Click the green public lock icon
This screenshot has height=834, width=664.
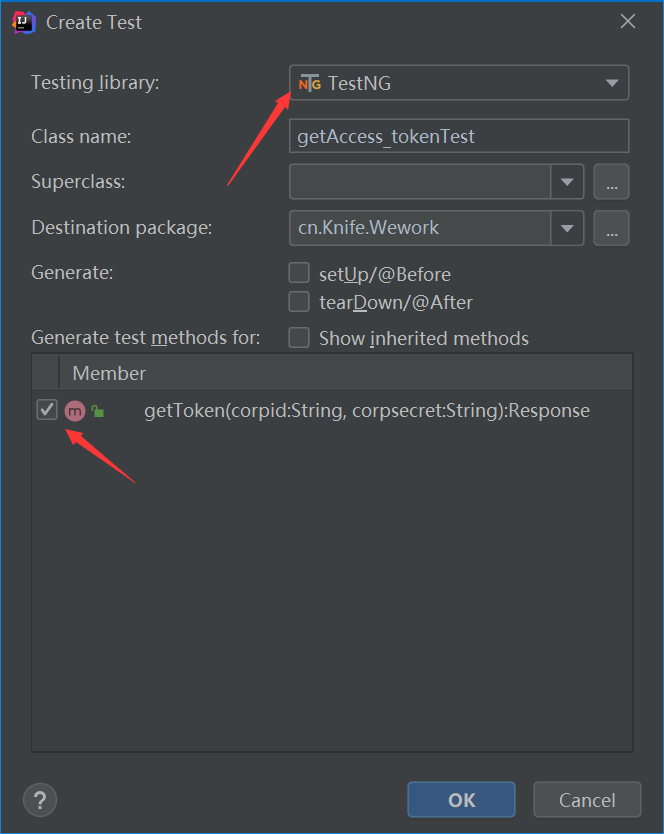pos(98,411)
